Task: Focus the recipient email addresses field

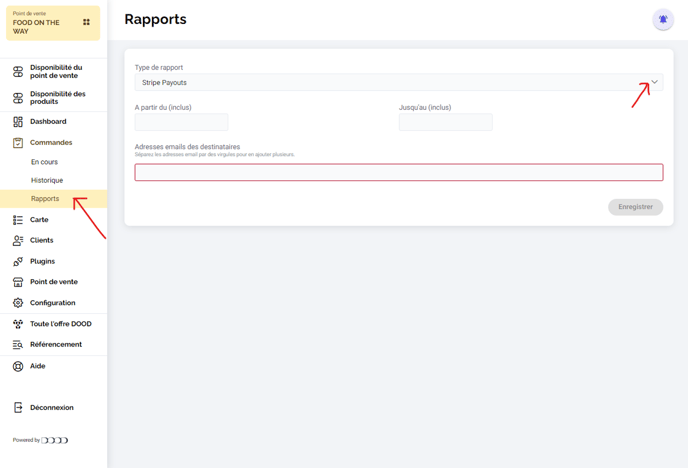Action: 398,173
